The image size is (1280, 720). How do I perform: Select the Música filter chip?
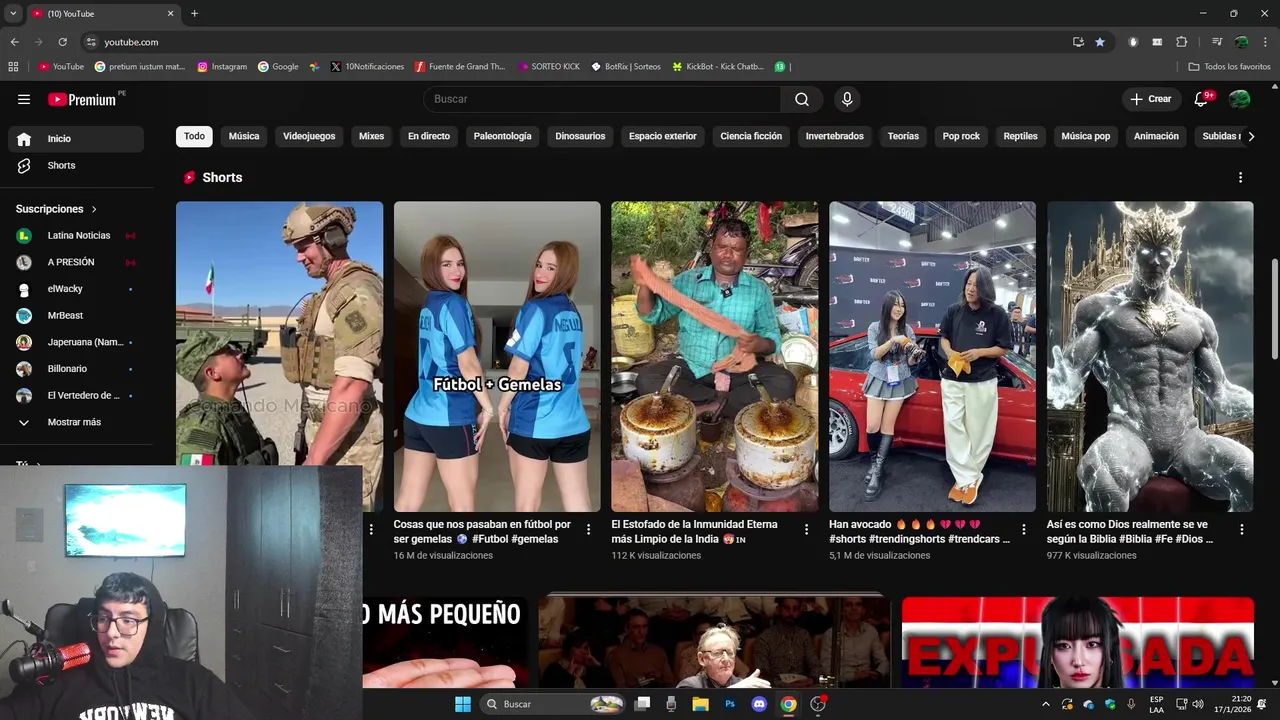244,136
